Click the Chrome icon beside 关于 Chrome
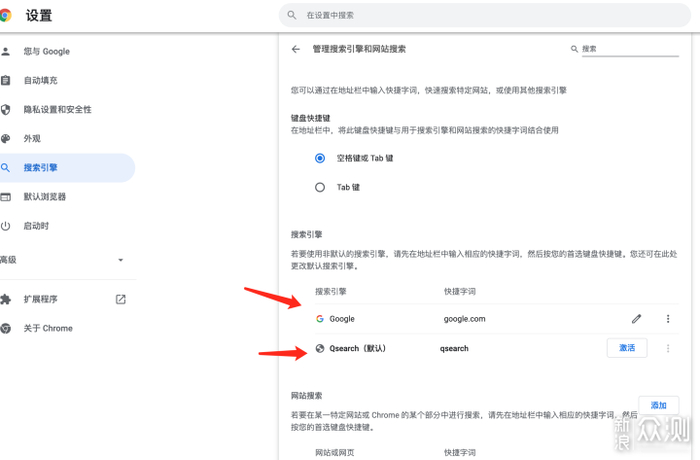This screenshot has width=700, height=460. [5, 328]
